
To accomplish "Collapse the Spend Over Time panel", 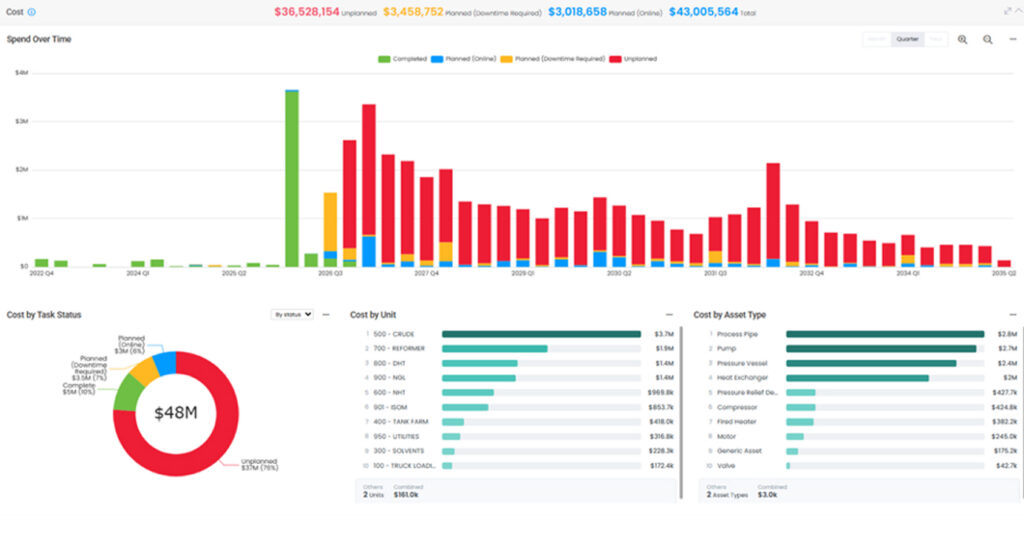I will click(x=1012, y=39).
